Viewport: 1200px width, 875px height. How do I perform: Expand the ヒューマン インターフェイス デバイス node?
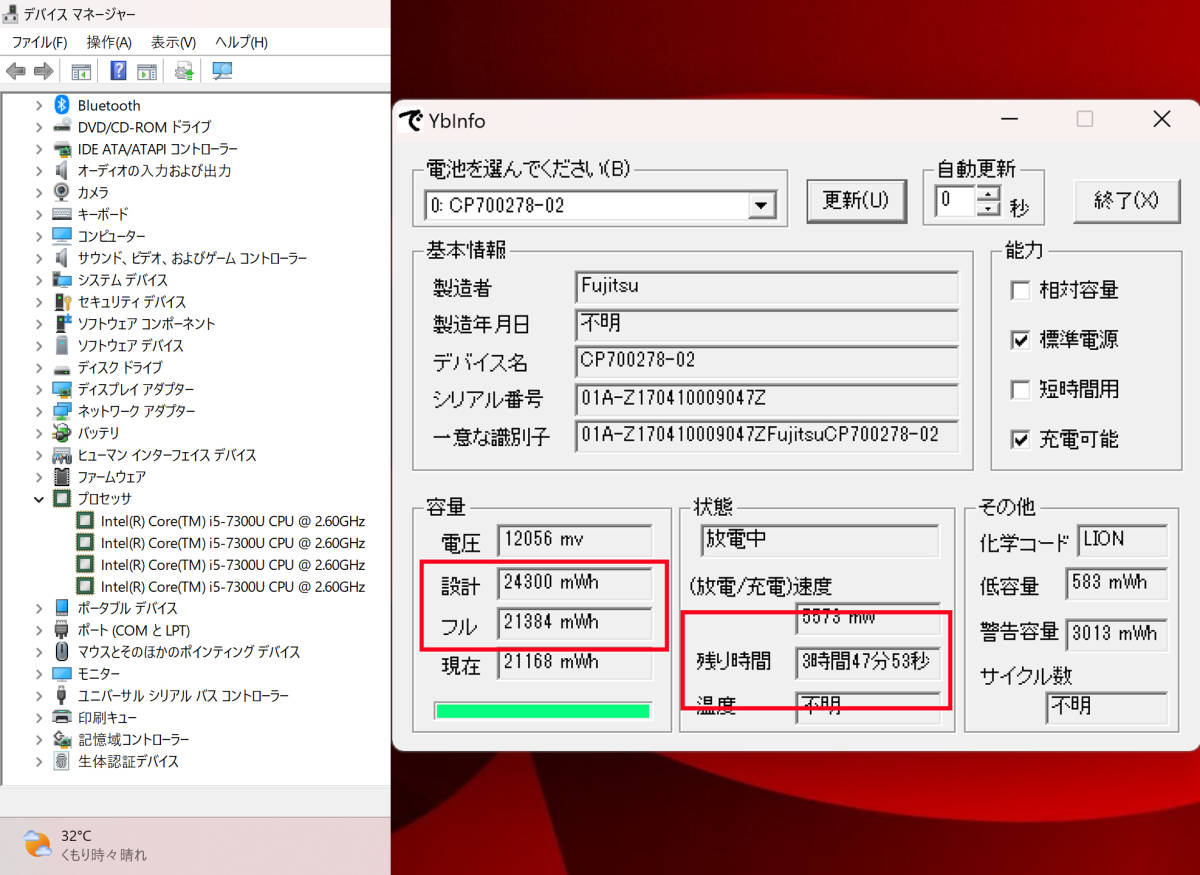coord(39,455)
